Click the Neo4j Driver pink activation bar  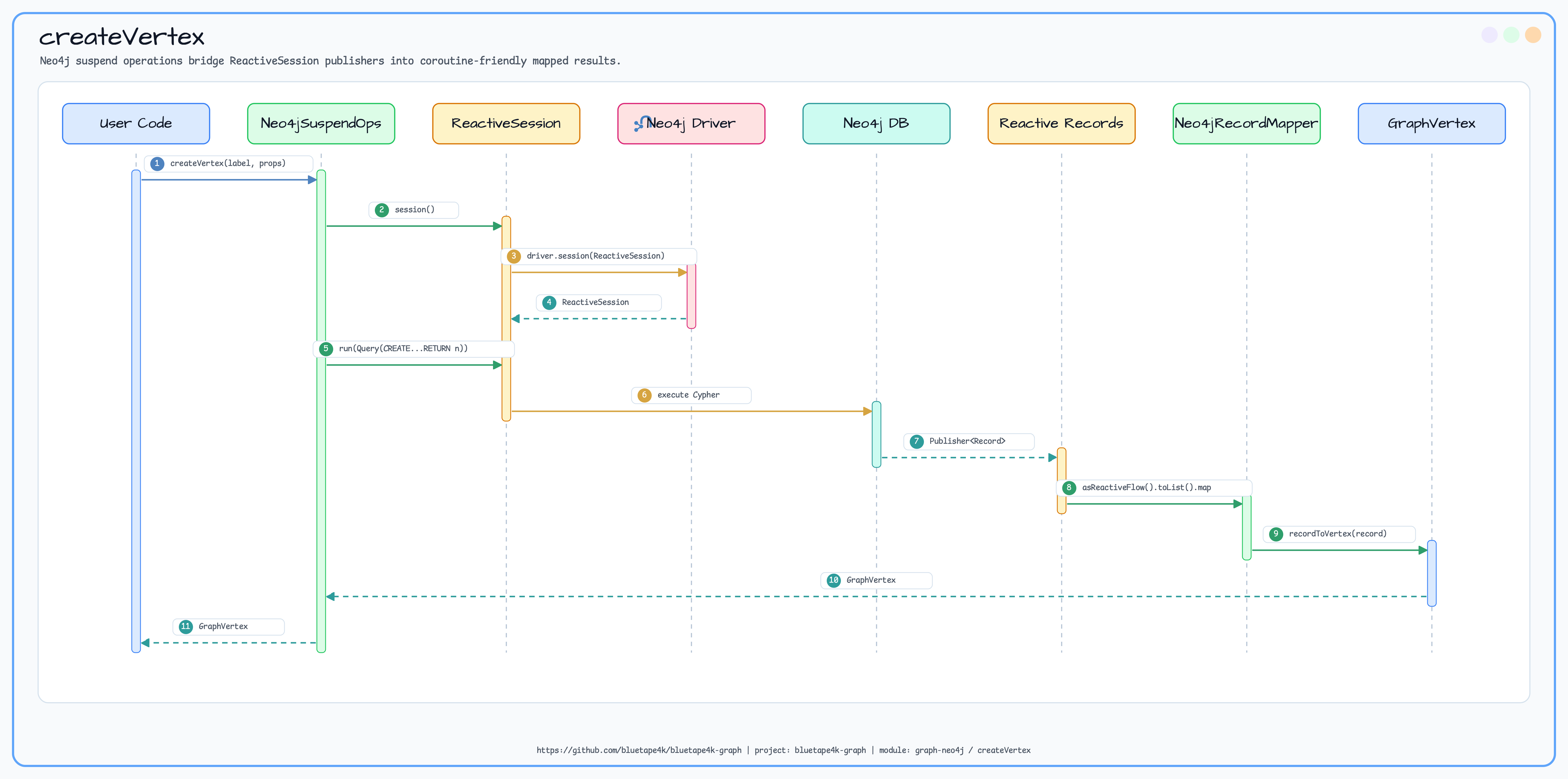691,296
